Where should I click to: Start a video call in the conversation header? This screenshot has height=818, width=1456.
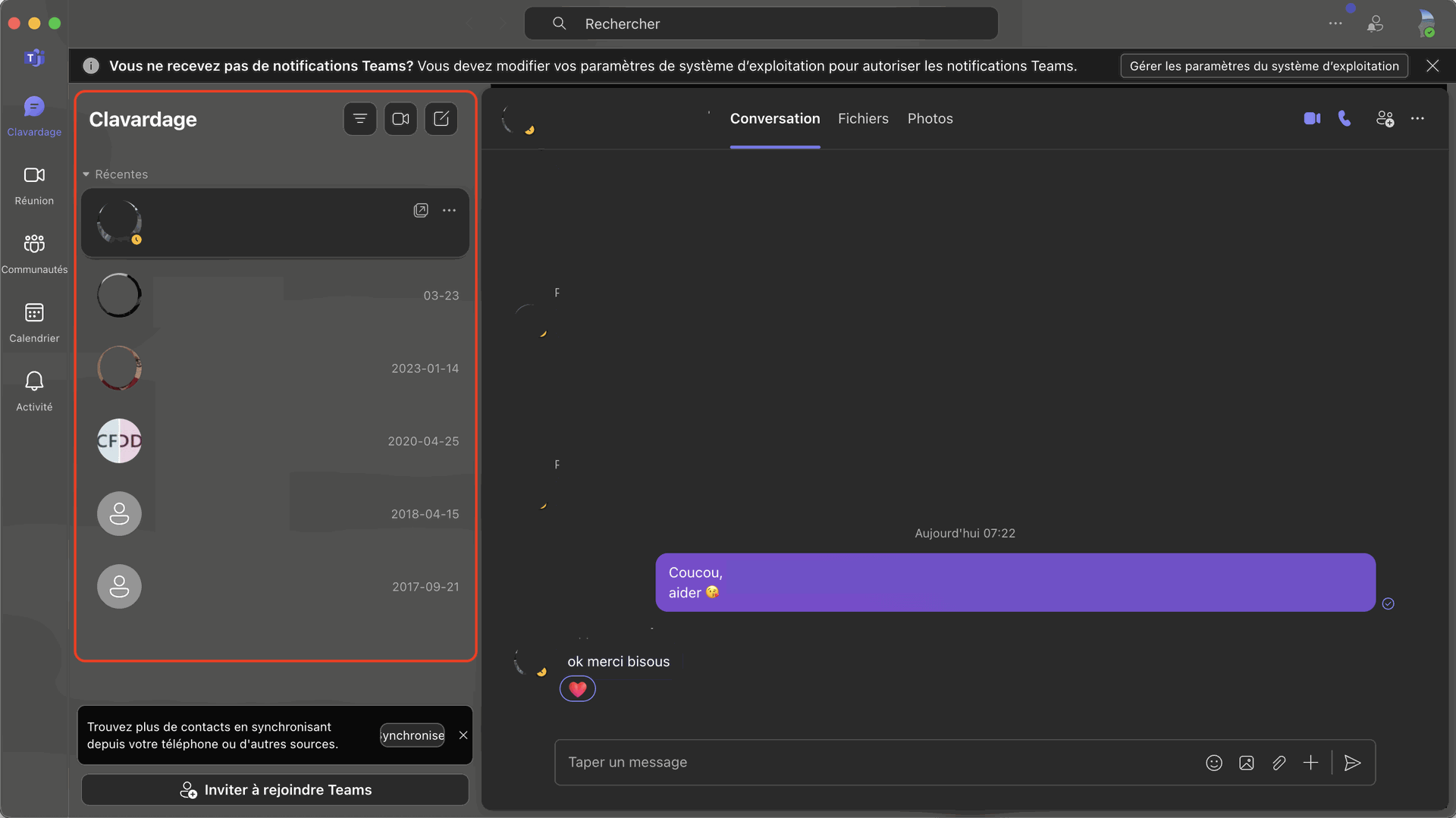1312,118
